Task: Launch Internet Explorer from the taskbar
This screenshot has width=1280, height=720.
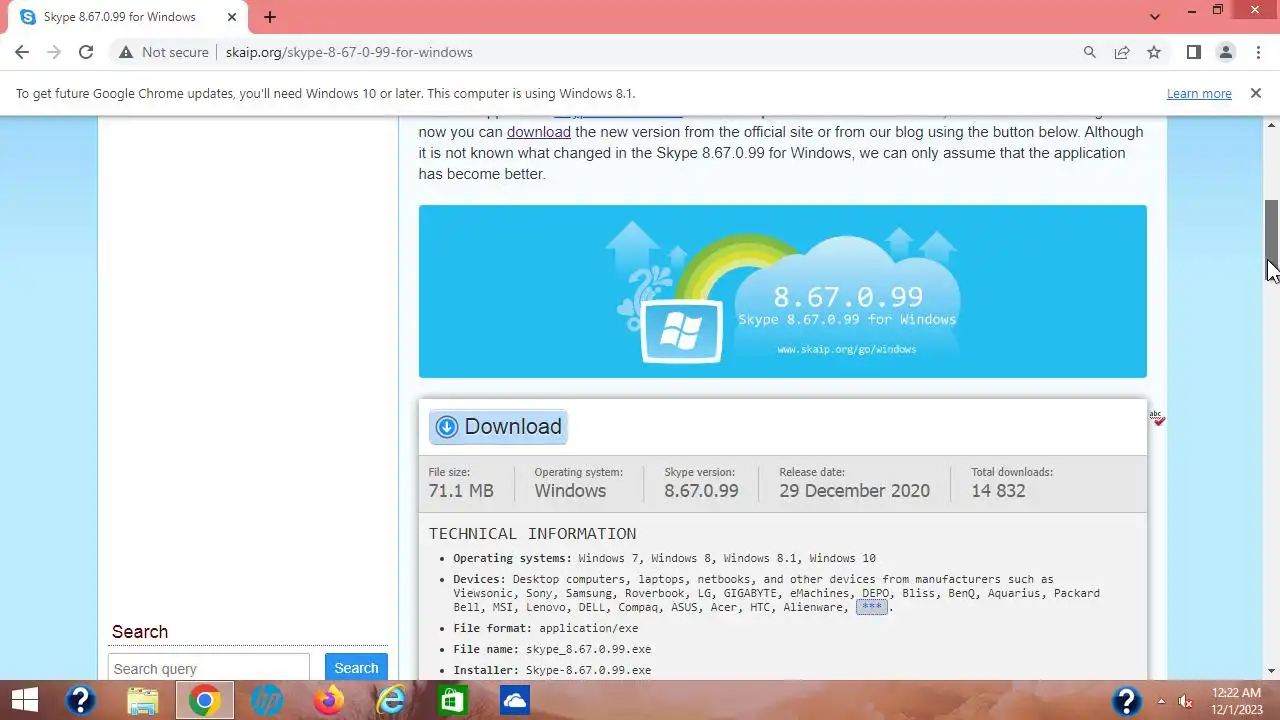Action: [x=391, y=701]
